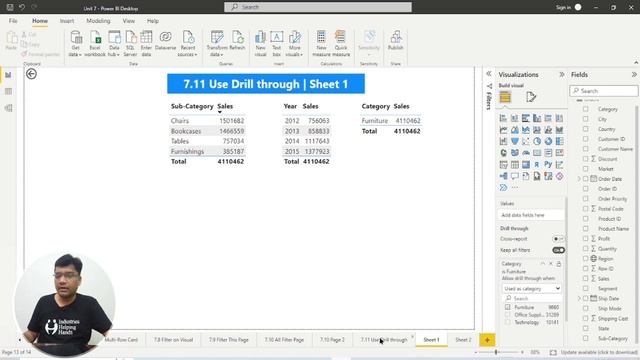
Task: Open Report view in left sidebar
Action: pyautogui.click(x=8, y=75)
